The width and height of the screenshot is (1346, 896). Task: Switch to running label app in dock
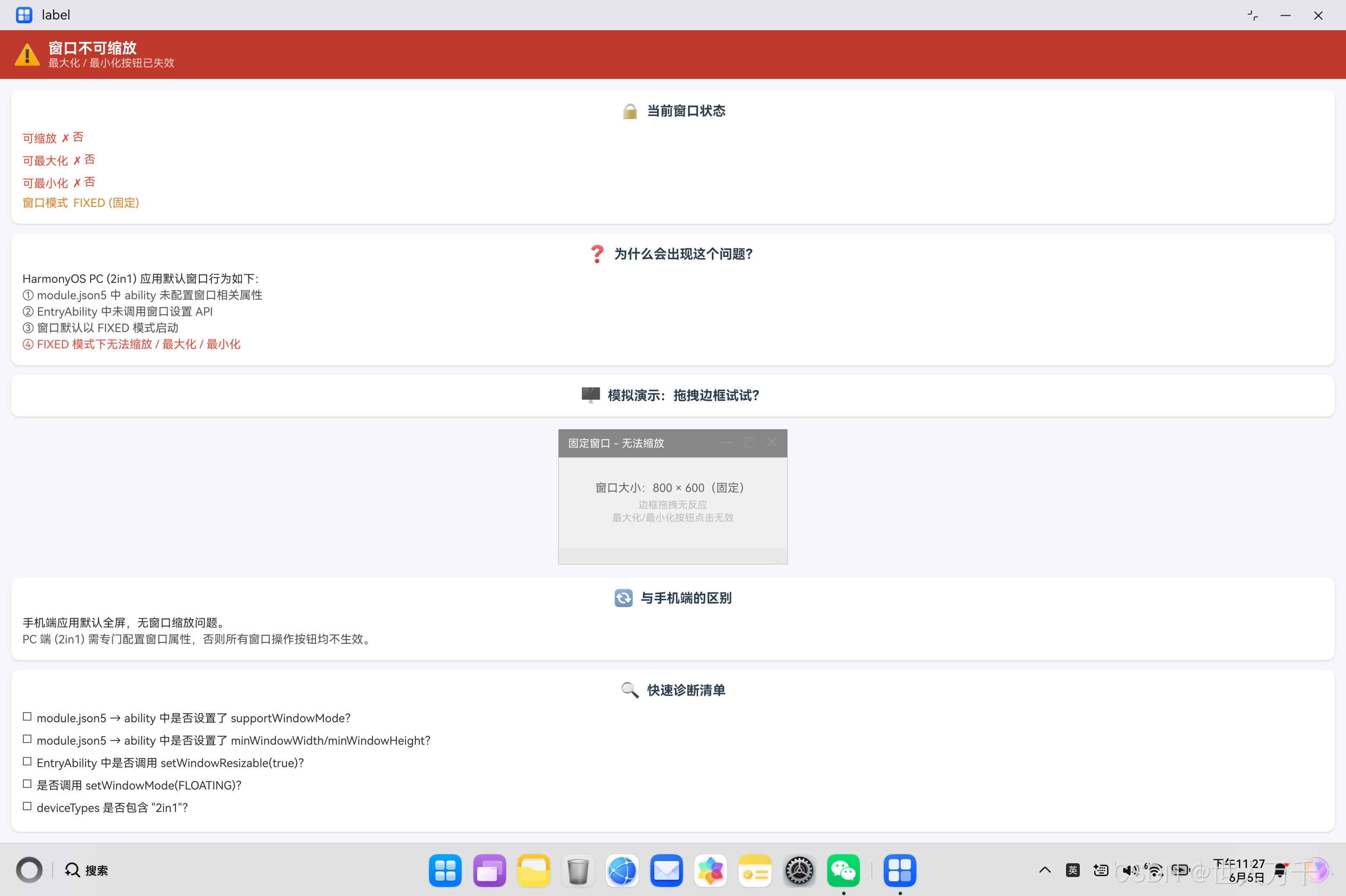pos(900,871)
